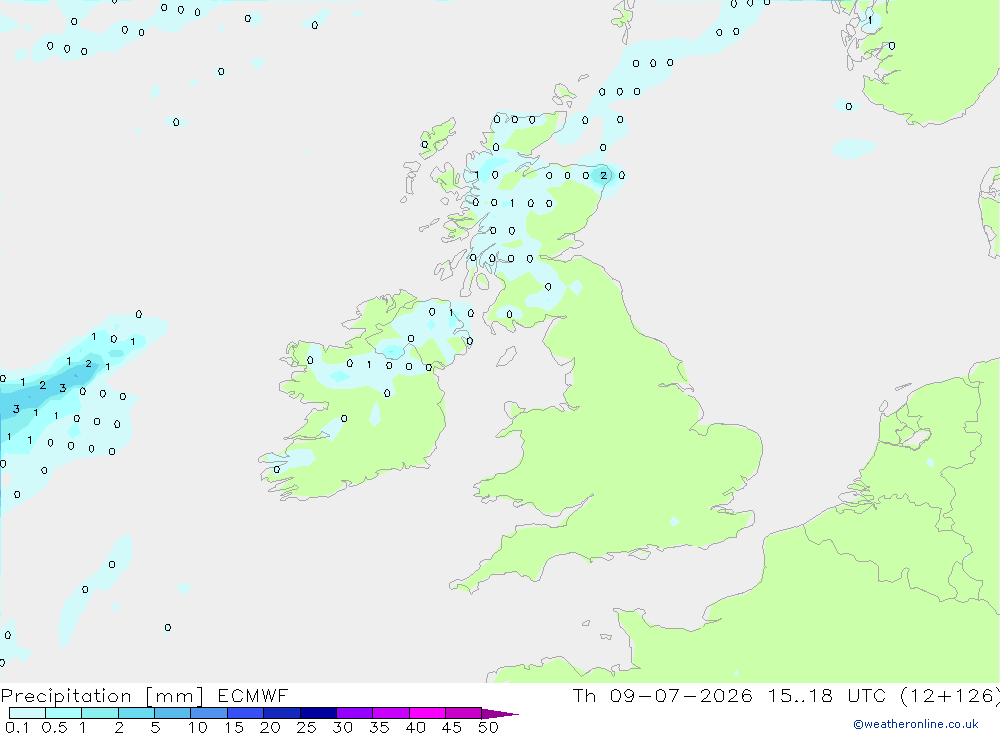
Task: Click the above-50 mm legend arrow tip
Action: 500,713
